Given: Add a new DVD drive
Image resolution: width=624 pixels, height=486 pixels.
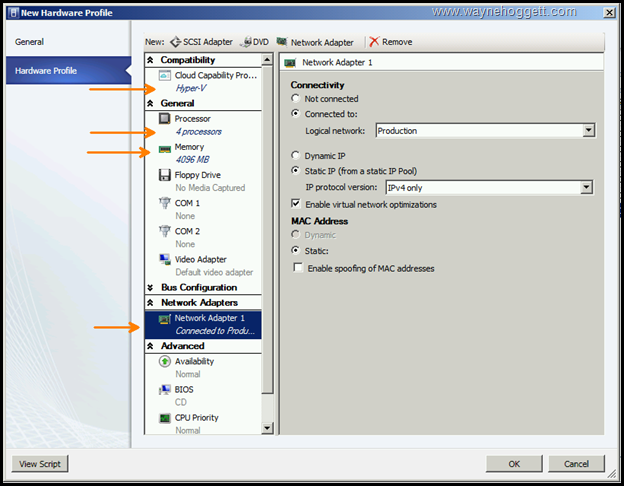Looking at the screenshot, I should [x=254, y=42].
